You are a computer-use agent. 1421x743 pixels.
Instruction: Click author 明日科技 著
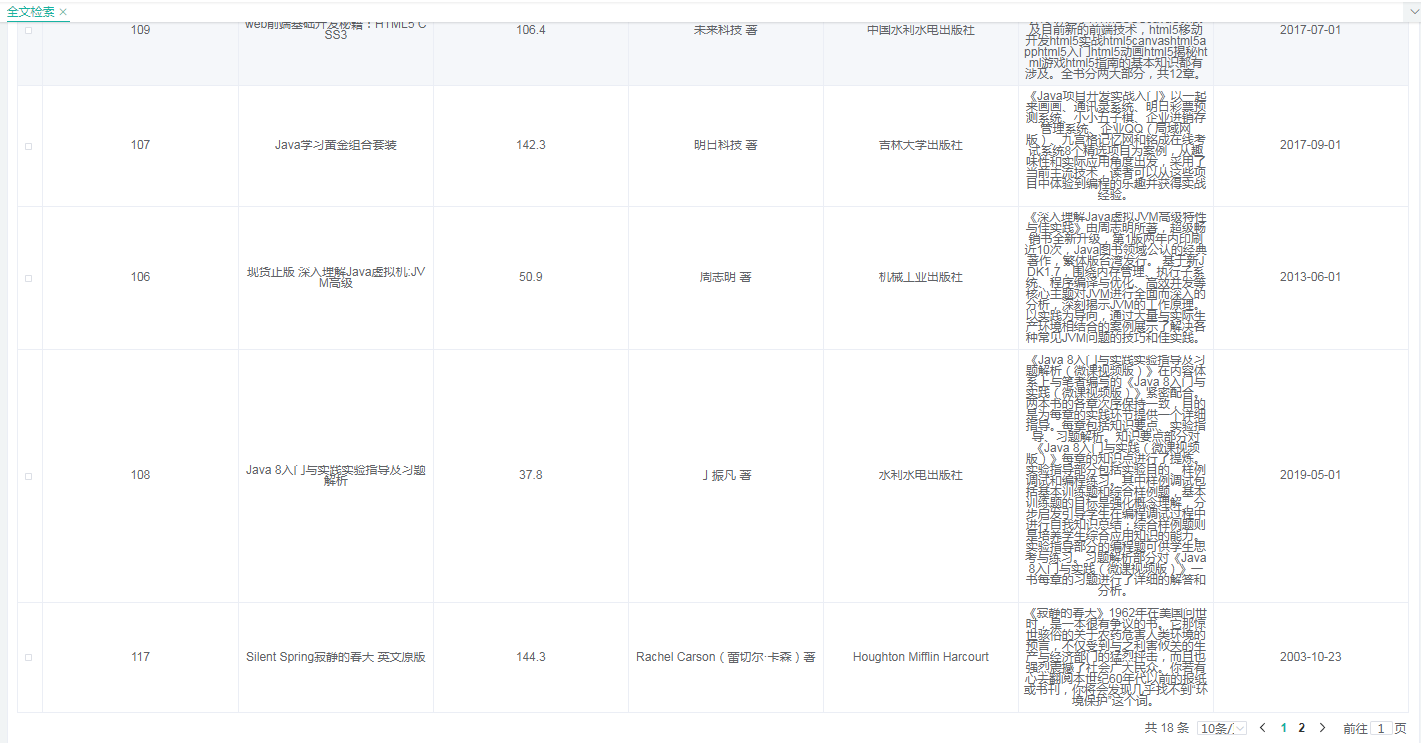point(726,145)
